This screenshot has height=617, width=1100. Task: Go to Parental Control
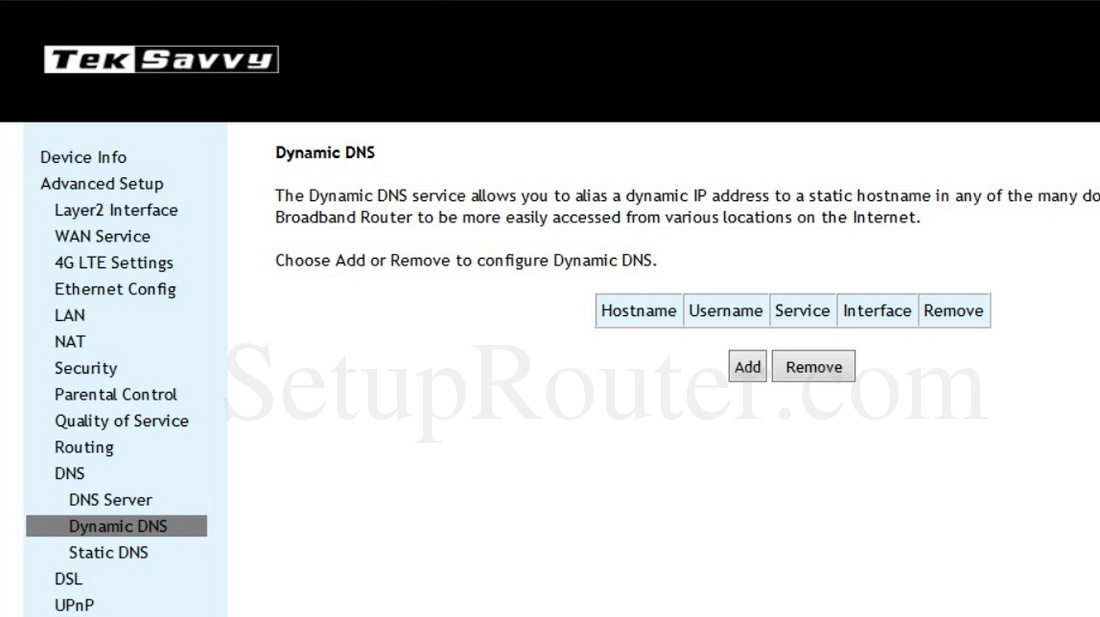click(x=115, y=394)
